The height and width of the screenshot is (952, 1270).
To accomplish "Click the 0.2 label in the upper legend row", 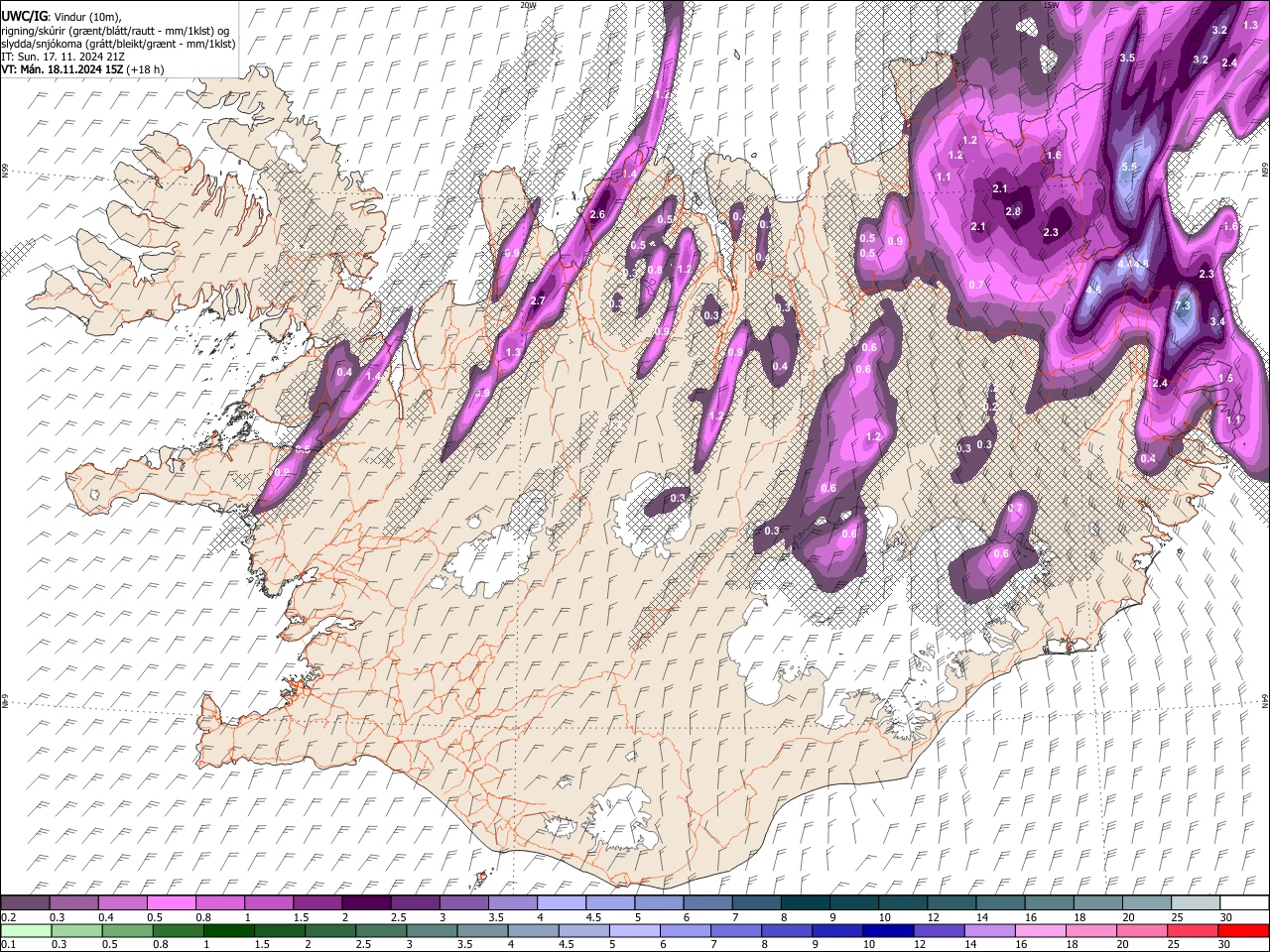I will click(x=8, y=917).
